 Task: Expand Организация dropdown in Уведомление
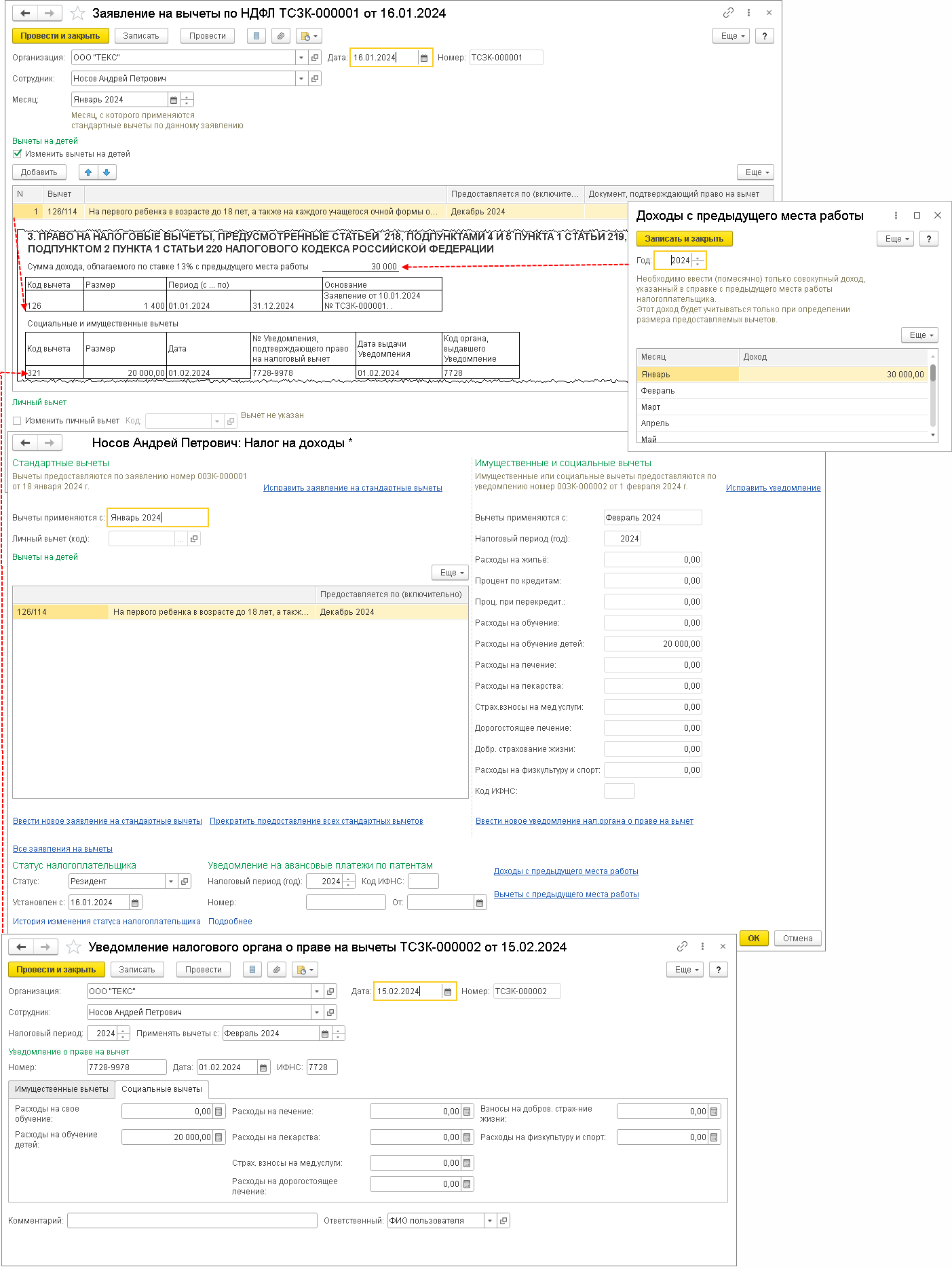[x=317, y=991]
